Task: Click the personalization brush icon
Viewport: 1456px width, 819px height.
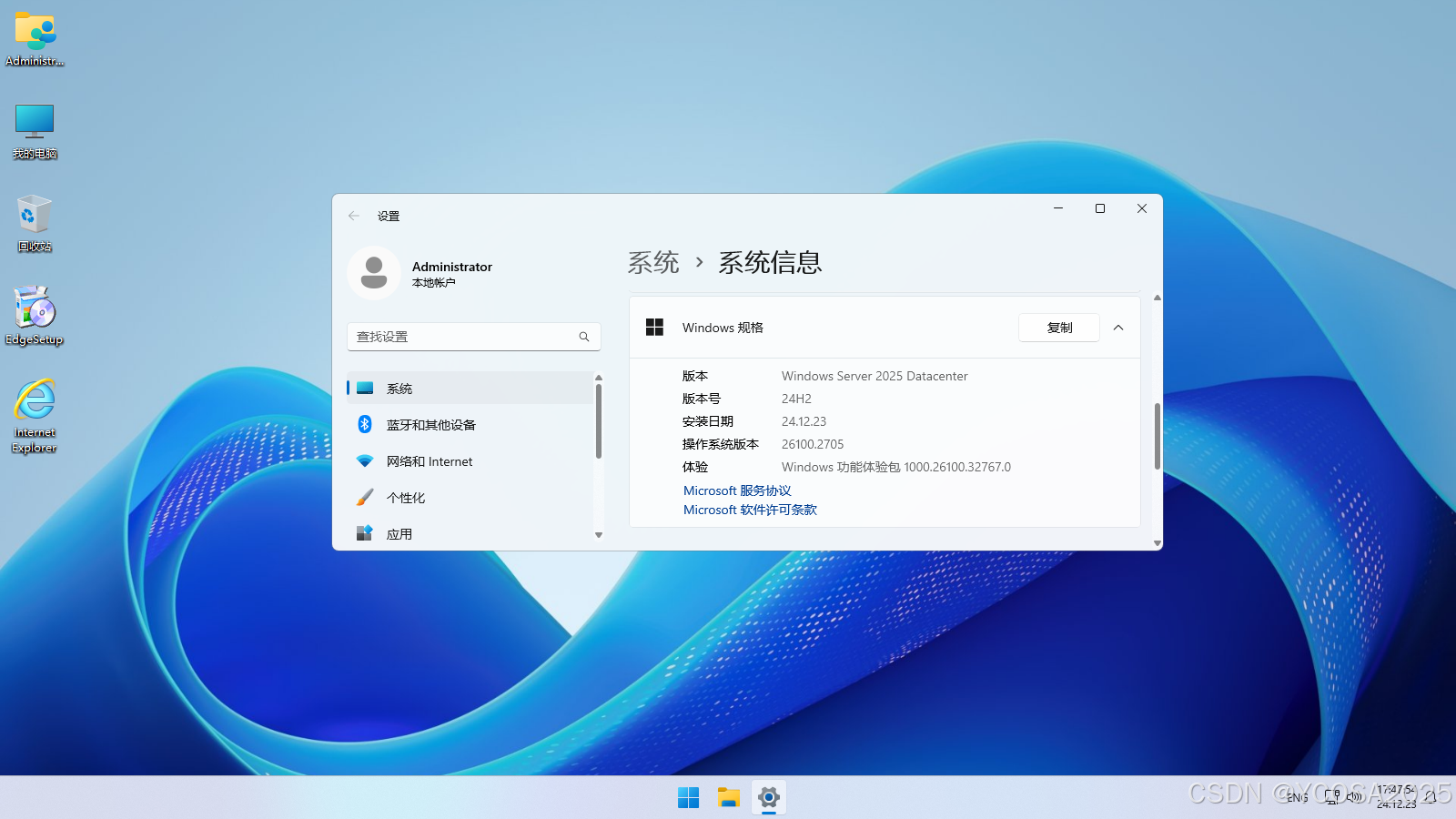Action: 365,498
